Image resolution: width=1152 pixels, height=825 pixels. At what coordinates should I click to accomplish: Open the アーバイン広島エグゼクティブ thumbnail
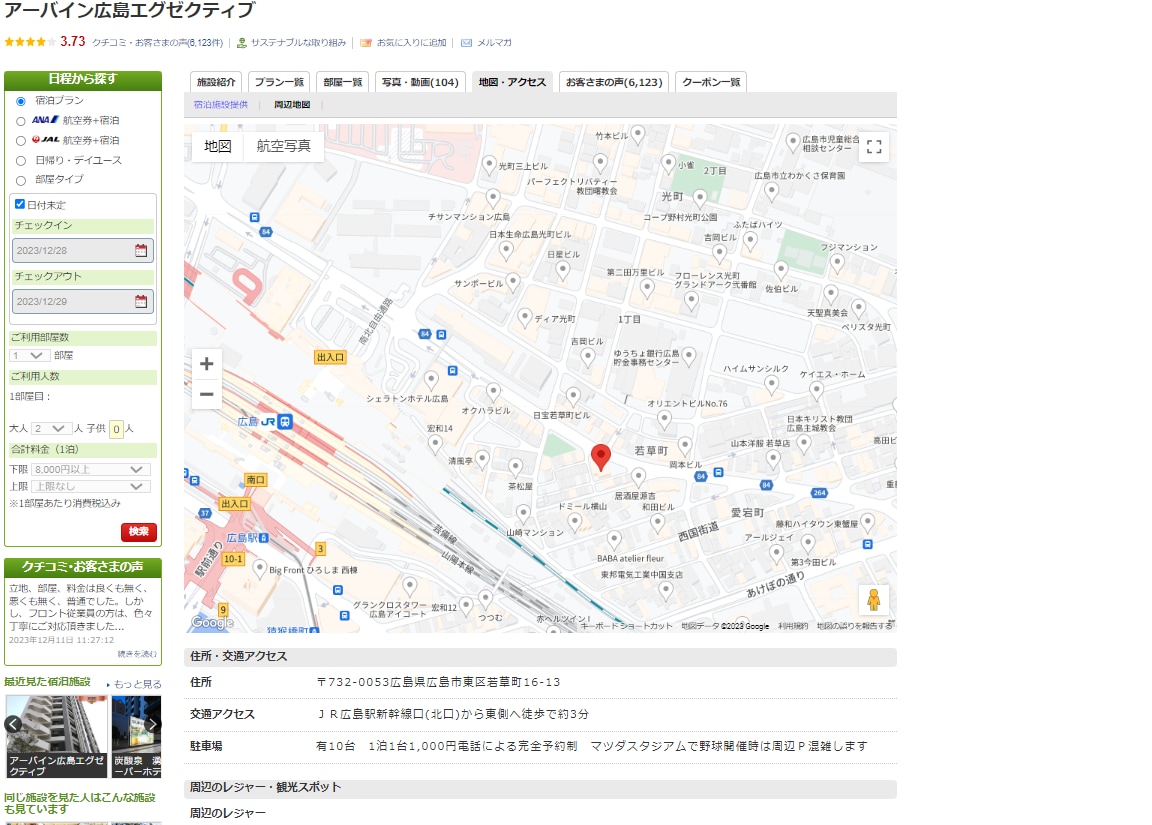pos(57,736)
